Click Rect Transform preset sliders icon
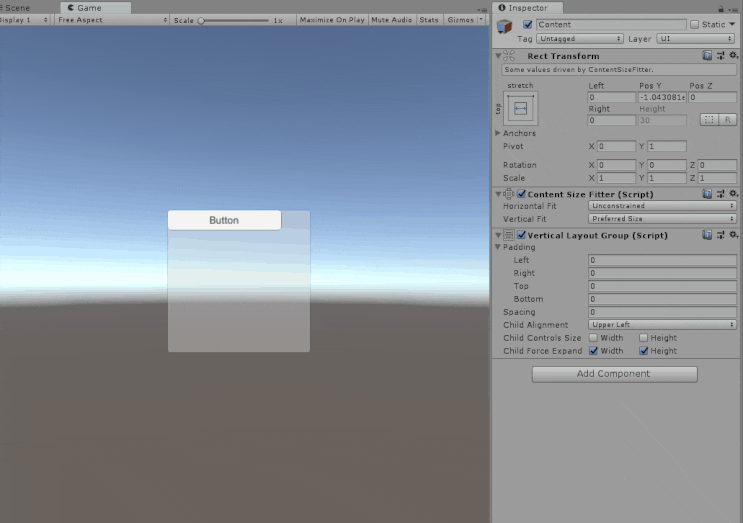The image size is (743, 523). click(720, 56)
